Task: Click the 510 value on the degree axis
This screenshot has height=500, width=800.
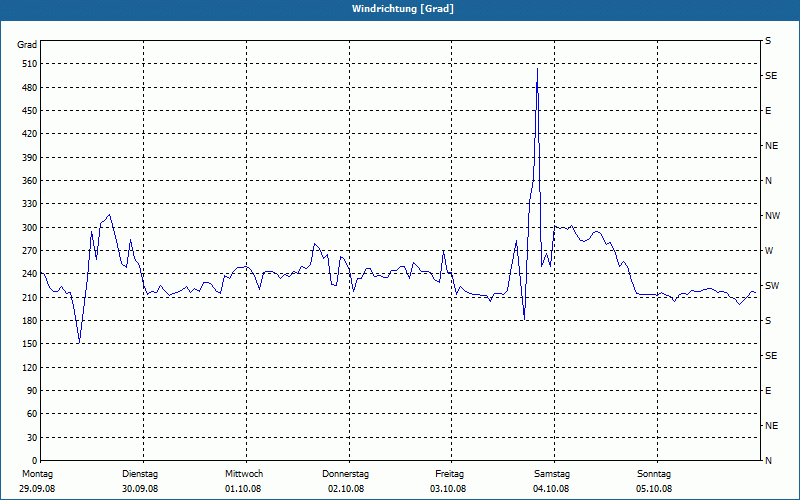Action: click(x=31, y=64)
